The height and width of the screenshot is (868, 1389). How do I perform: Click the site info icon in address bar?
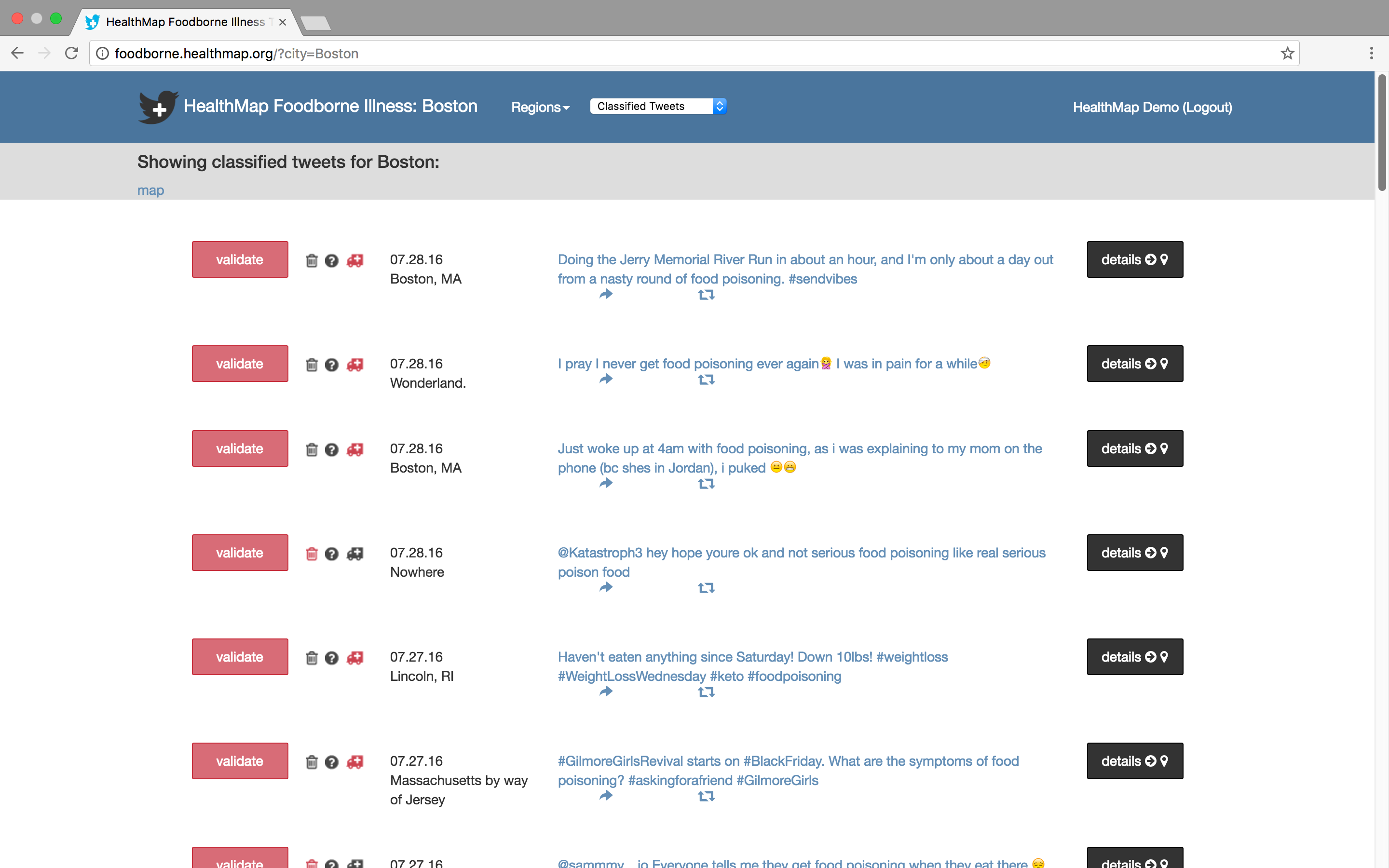[102, 54]
